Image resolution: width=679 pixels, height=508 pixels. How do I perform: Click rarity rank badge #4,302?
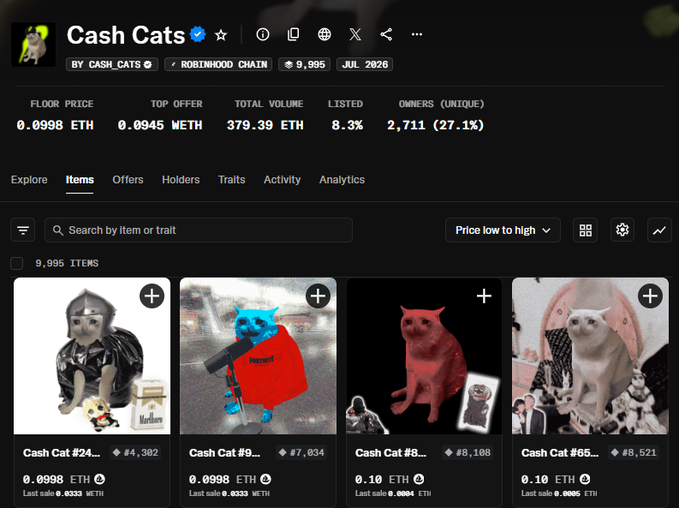pyautogui.click(x=136, y=453)
